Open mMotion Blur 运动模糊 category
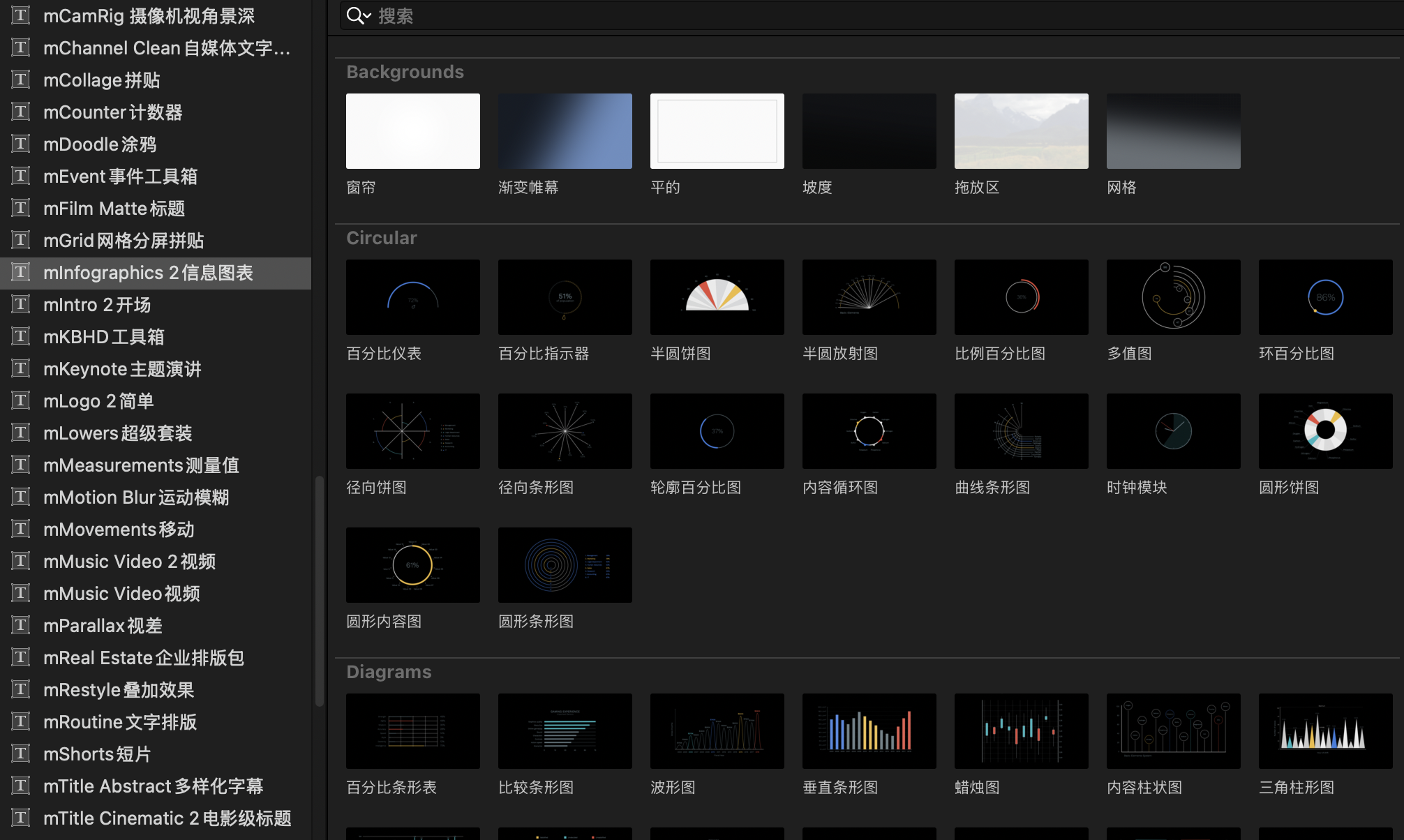 click(156, 497)
